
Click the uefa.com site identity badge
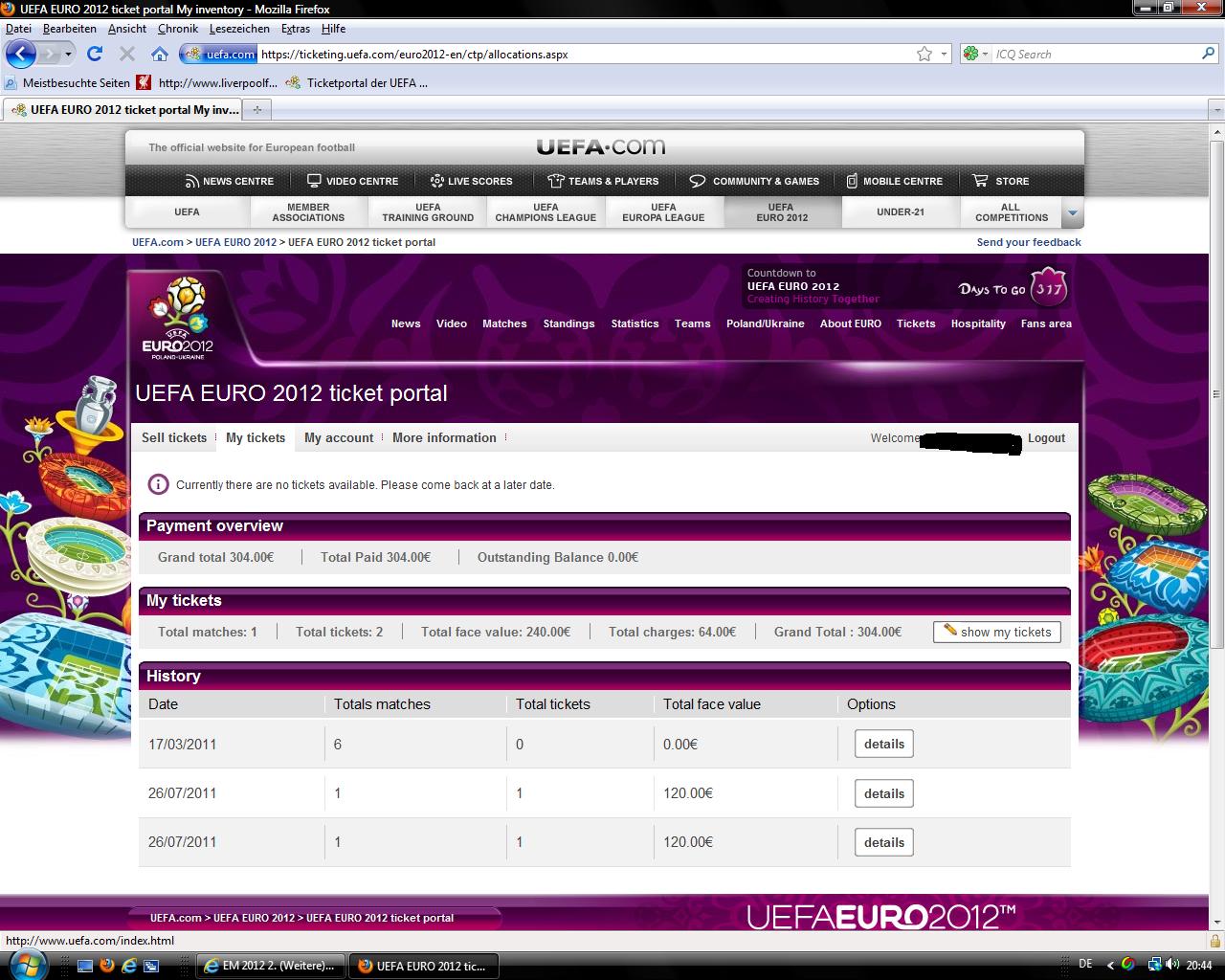click(219, 54)
